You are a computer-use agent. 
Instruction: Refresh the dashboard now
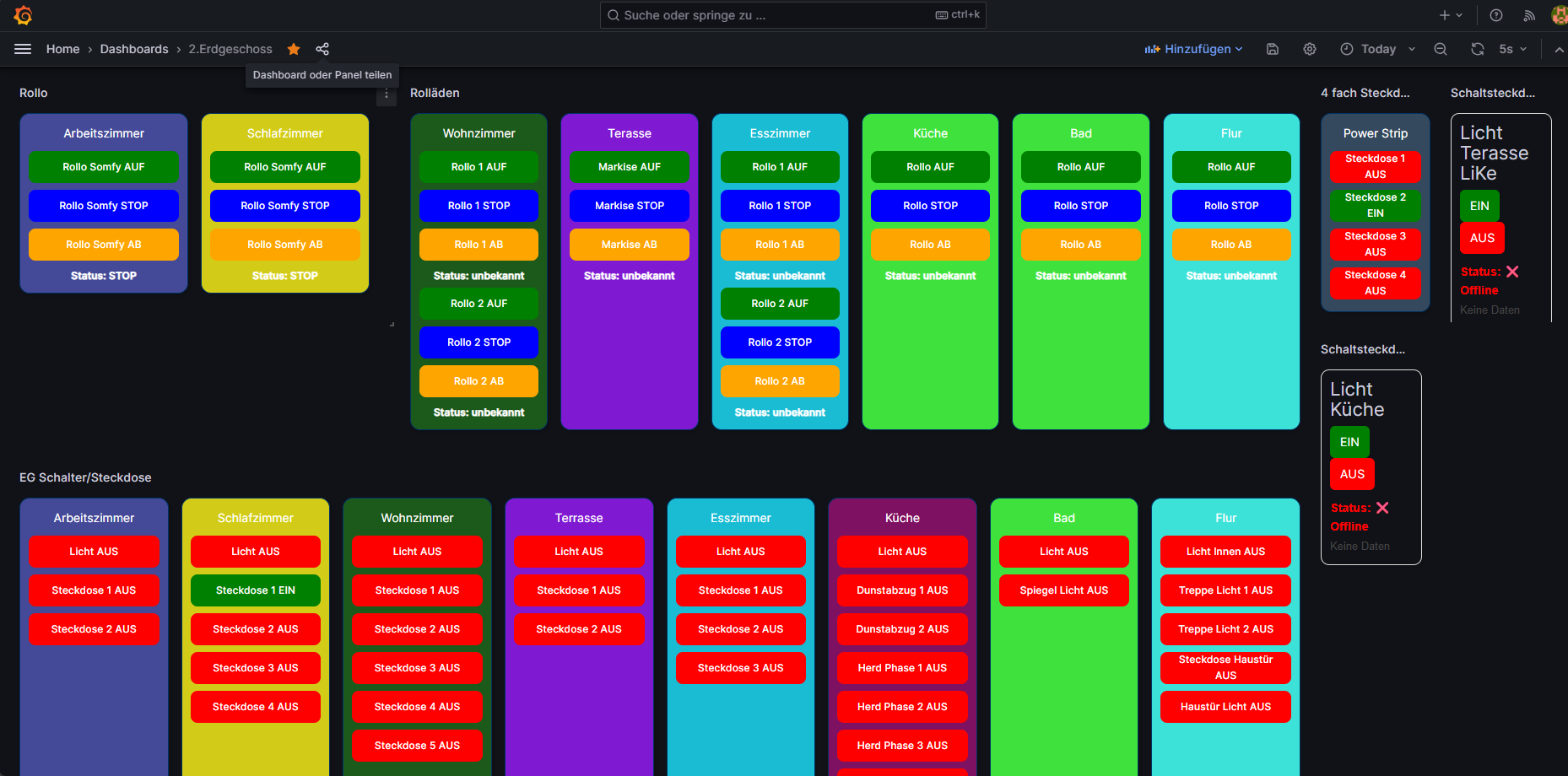(x=1478, y=49)
